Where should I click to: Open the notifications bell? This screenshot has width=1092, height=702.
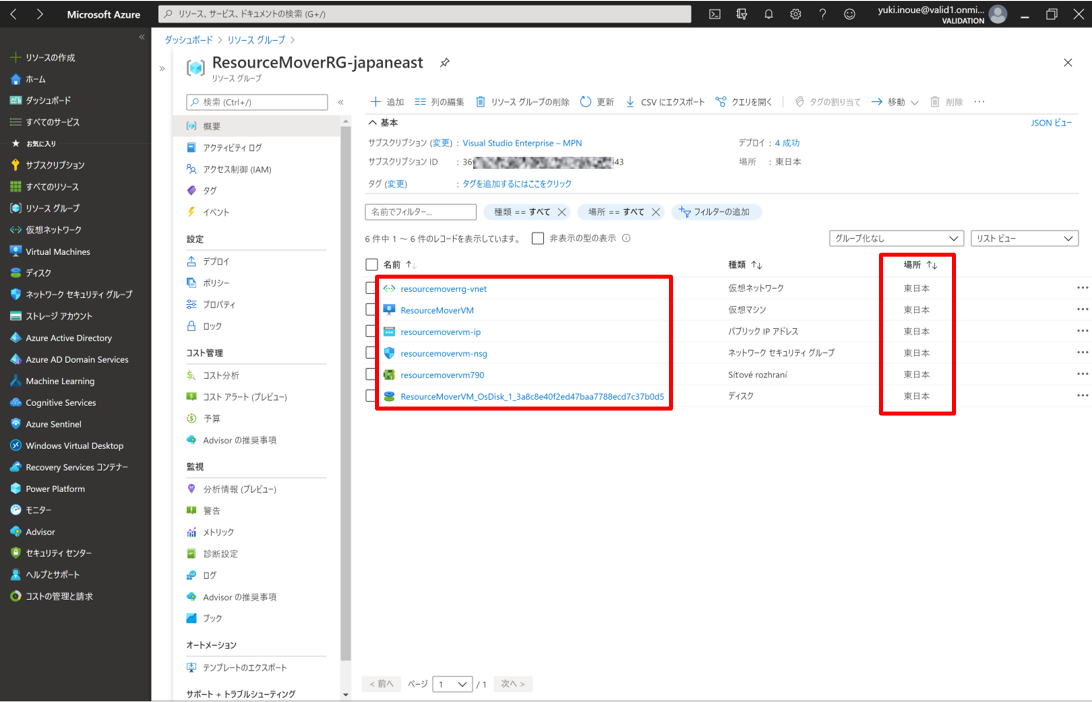click(x=769, y=14)
